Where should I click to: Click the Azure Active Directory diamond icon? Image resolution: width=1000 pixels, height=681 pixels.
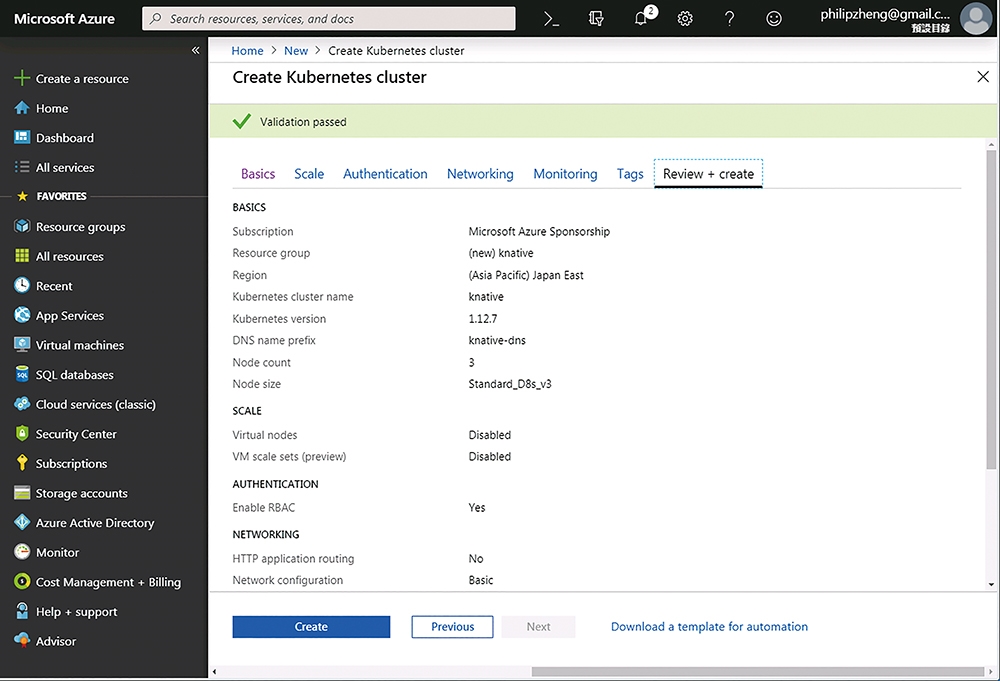(x=22, y=522)
